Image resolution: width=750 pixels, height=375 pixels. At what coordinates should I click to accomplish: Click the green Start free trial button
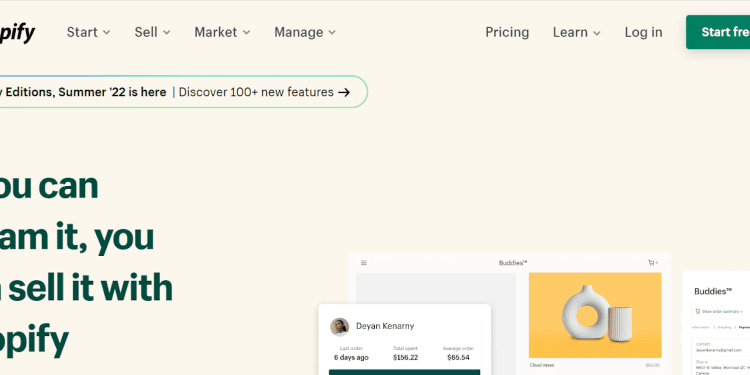coord(718,32)
